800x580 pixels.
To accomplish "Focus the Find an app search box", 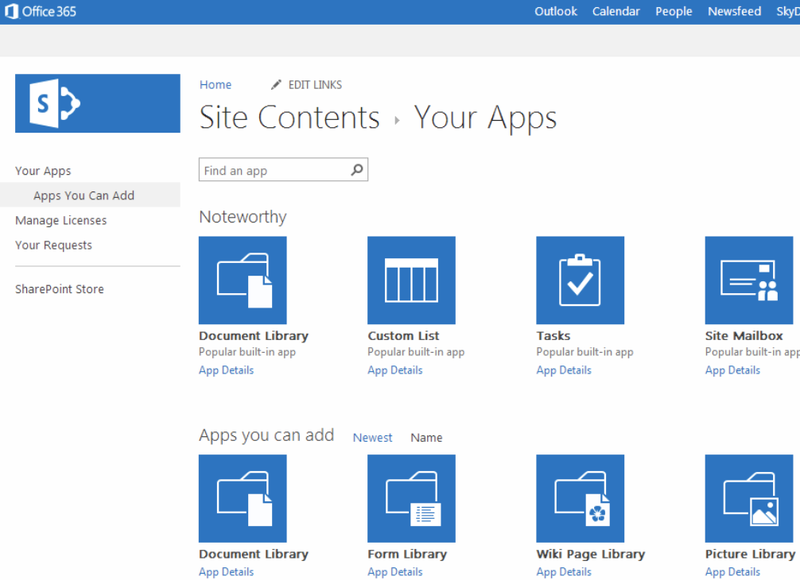I will click(283, 169).
